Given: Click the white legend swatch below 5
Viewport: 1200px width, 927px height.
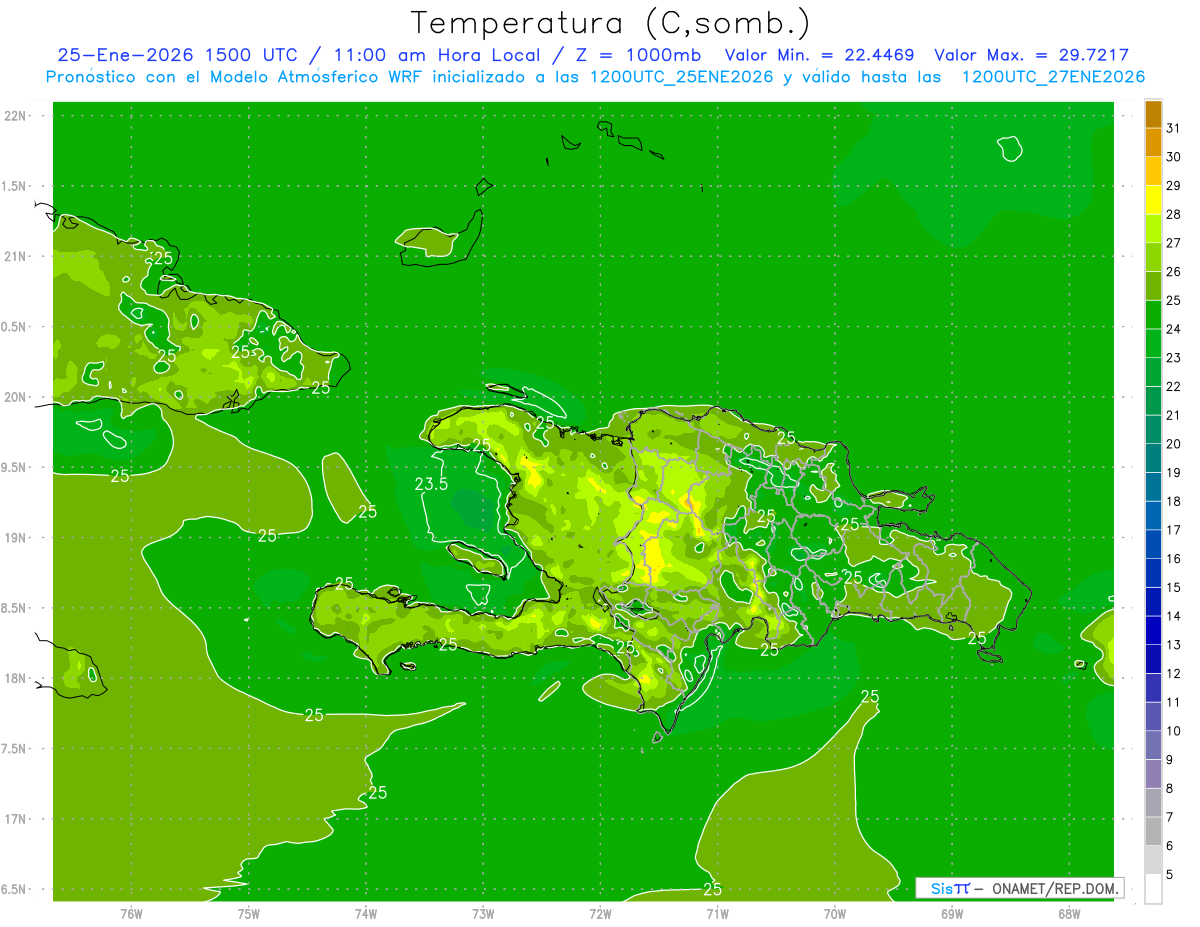Looking at the screenshot, I should tap(1153, 889).
